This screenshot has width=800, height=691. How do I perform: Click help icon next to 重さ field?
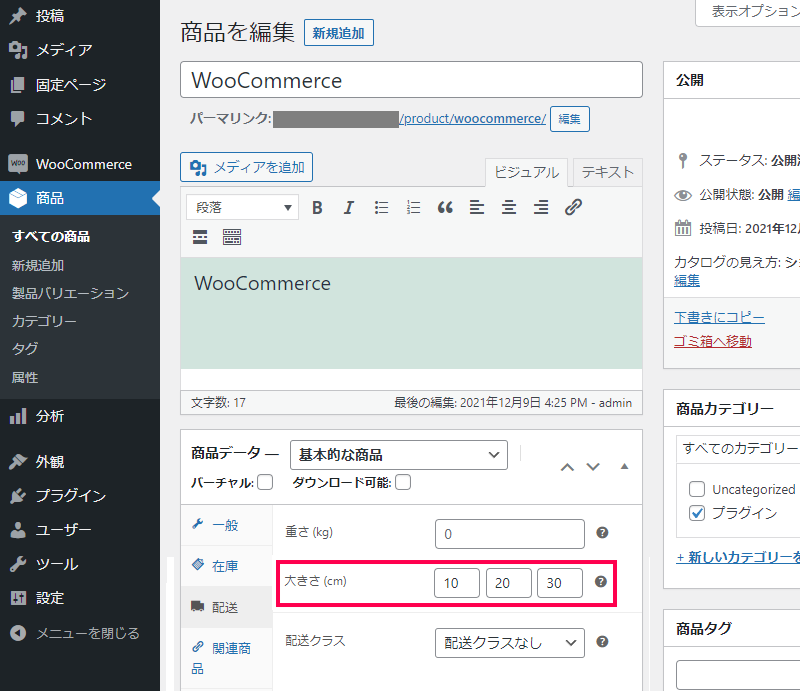coord(602,533)
